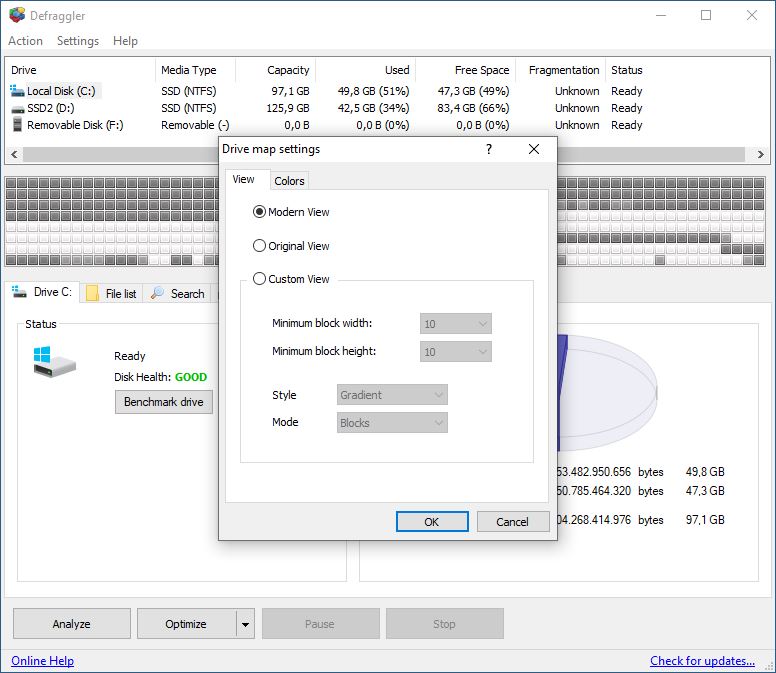This screenshot has width=776, height=673.
Task: Click the 83,4 GB (66%) free space cell
Action: point(473,108)
